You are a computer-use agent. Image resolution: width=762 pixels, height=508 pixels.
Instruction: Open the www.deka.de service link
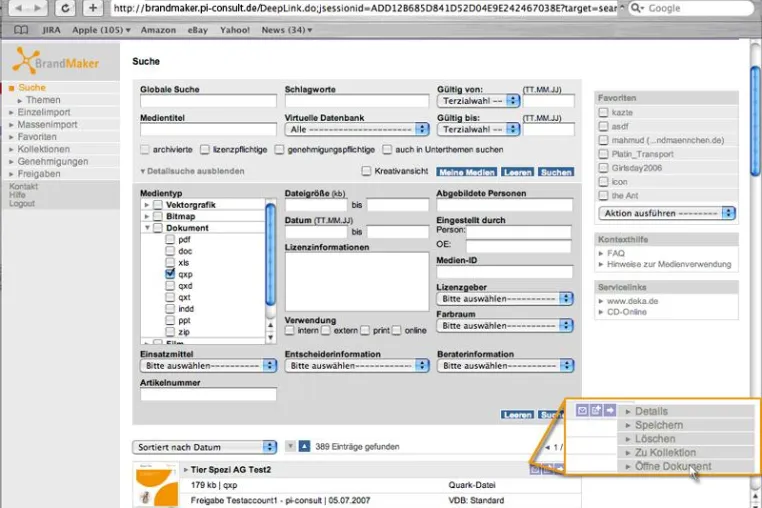(x=632, y=301)
